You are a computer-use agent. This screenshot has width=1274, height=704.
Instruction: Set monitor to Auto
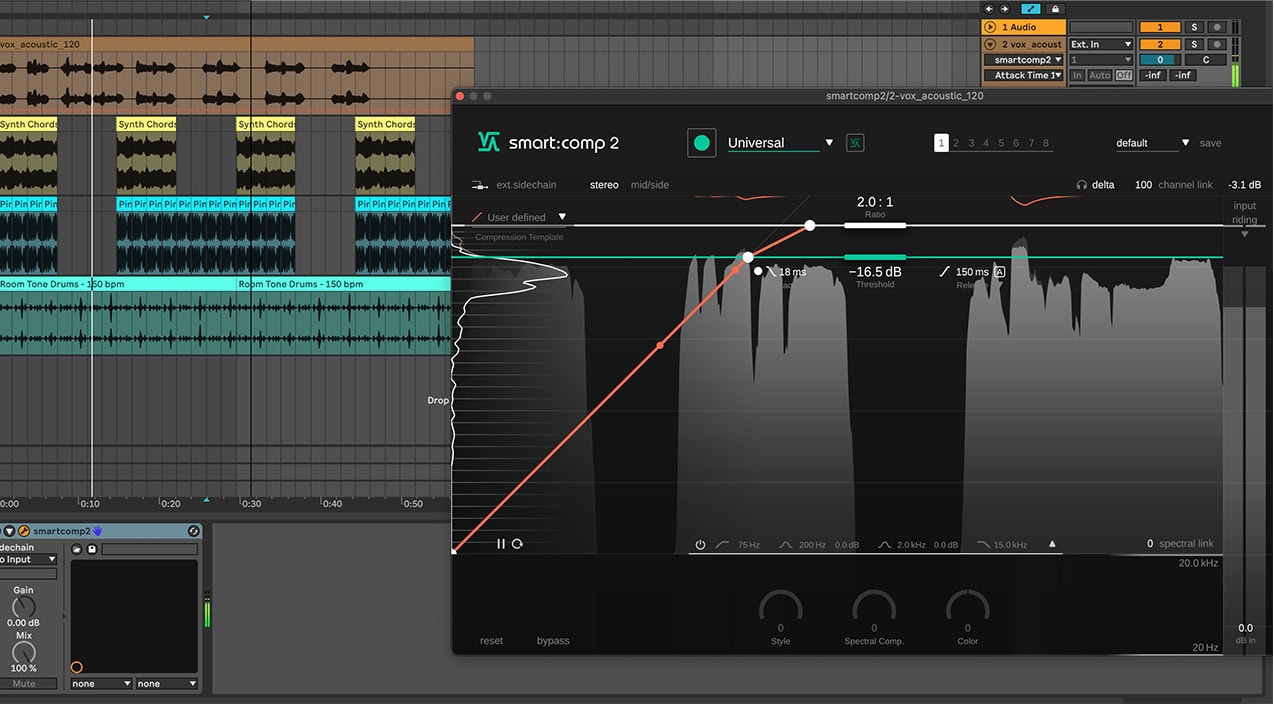1100,75
